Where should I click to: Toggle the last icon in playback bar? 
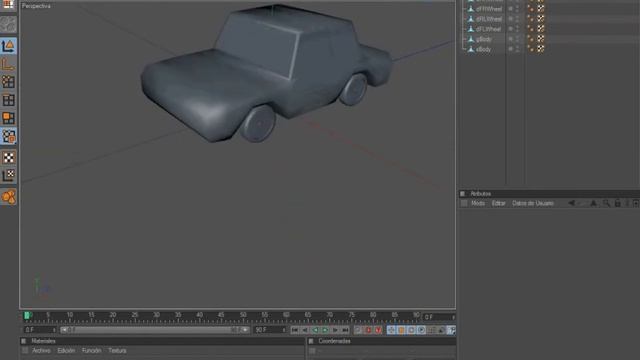[x=451, y=330]
